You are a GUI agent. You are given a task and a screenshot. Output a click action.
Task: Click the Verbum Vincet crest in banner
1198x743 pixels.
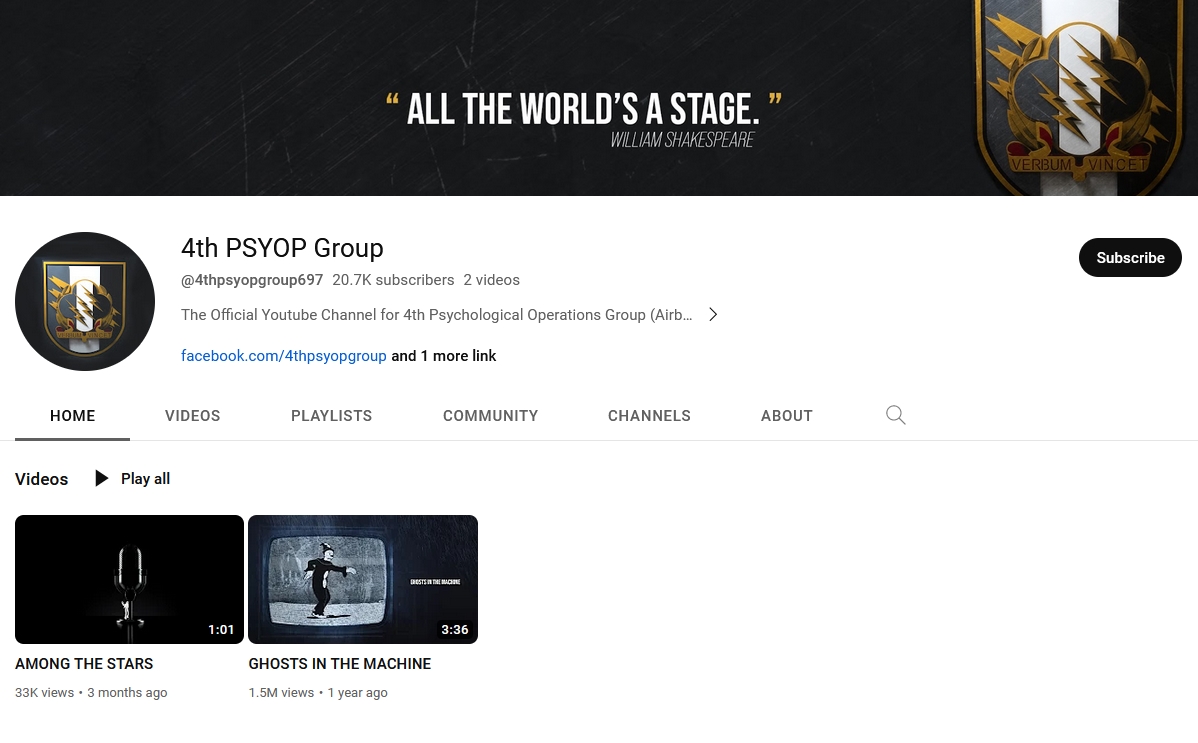[x=1079, y=96]
